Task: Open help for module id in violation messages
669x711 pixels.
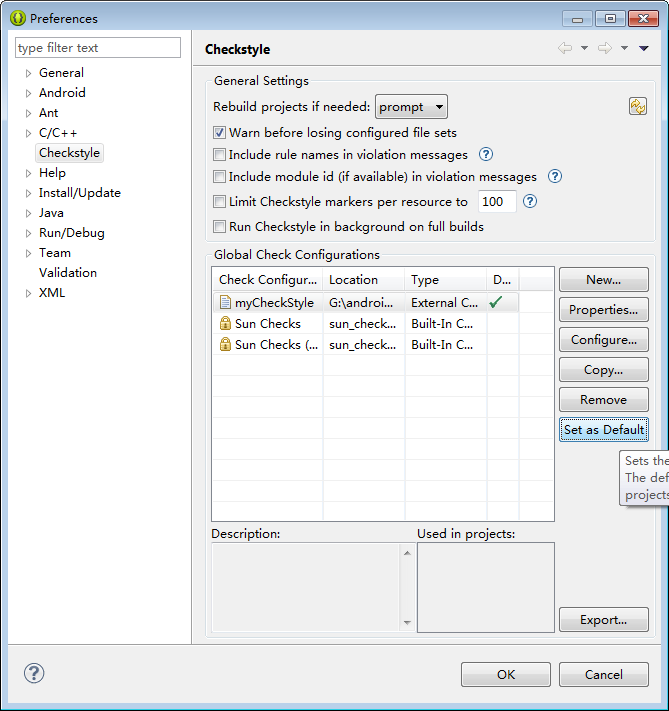Action: (x=555, y=176)
